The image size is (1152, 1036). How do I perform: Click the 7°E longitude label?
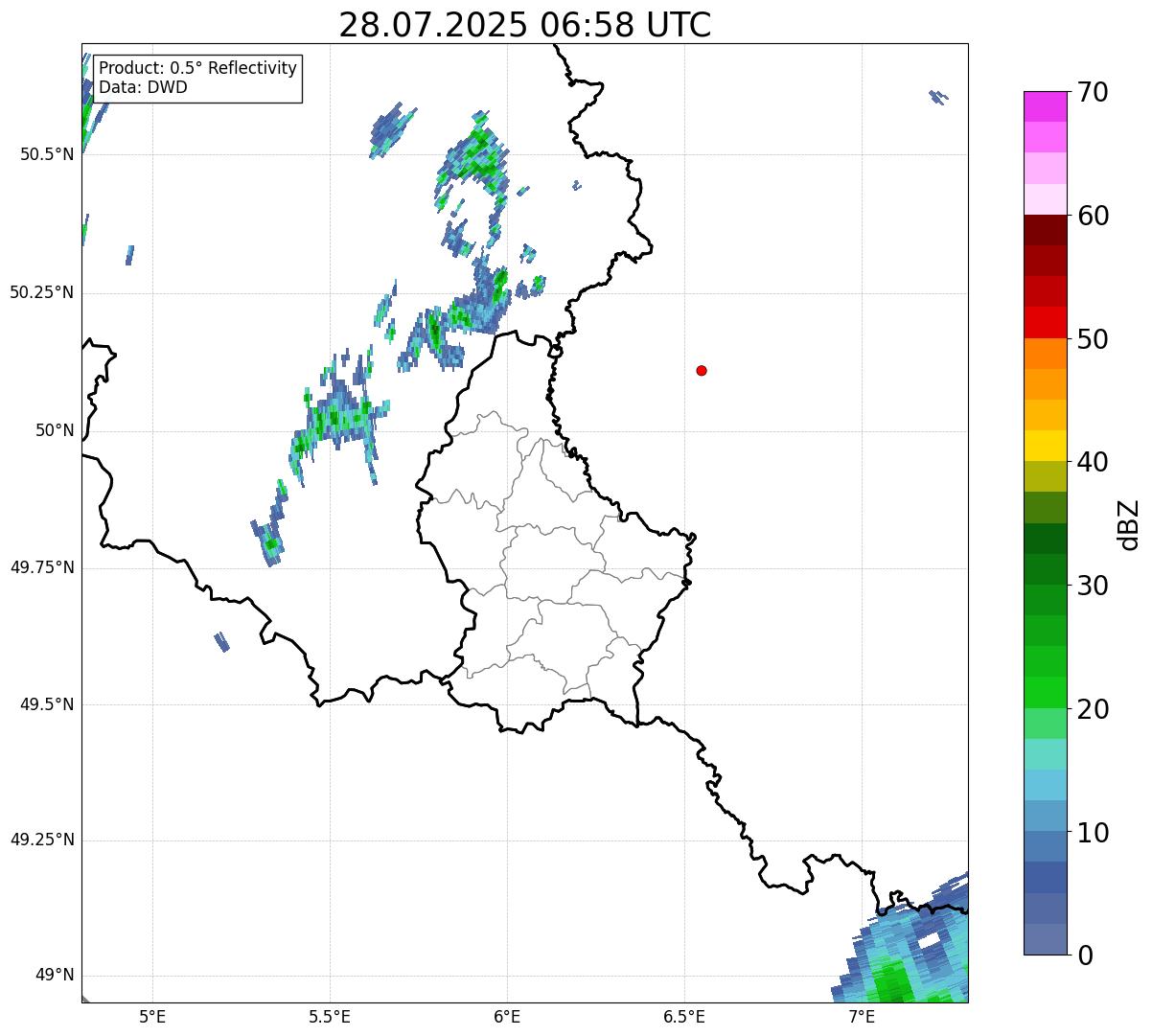(862, 1016)
